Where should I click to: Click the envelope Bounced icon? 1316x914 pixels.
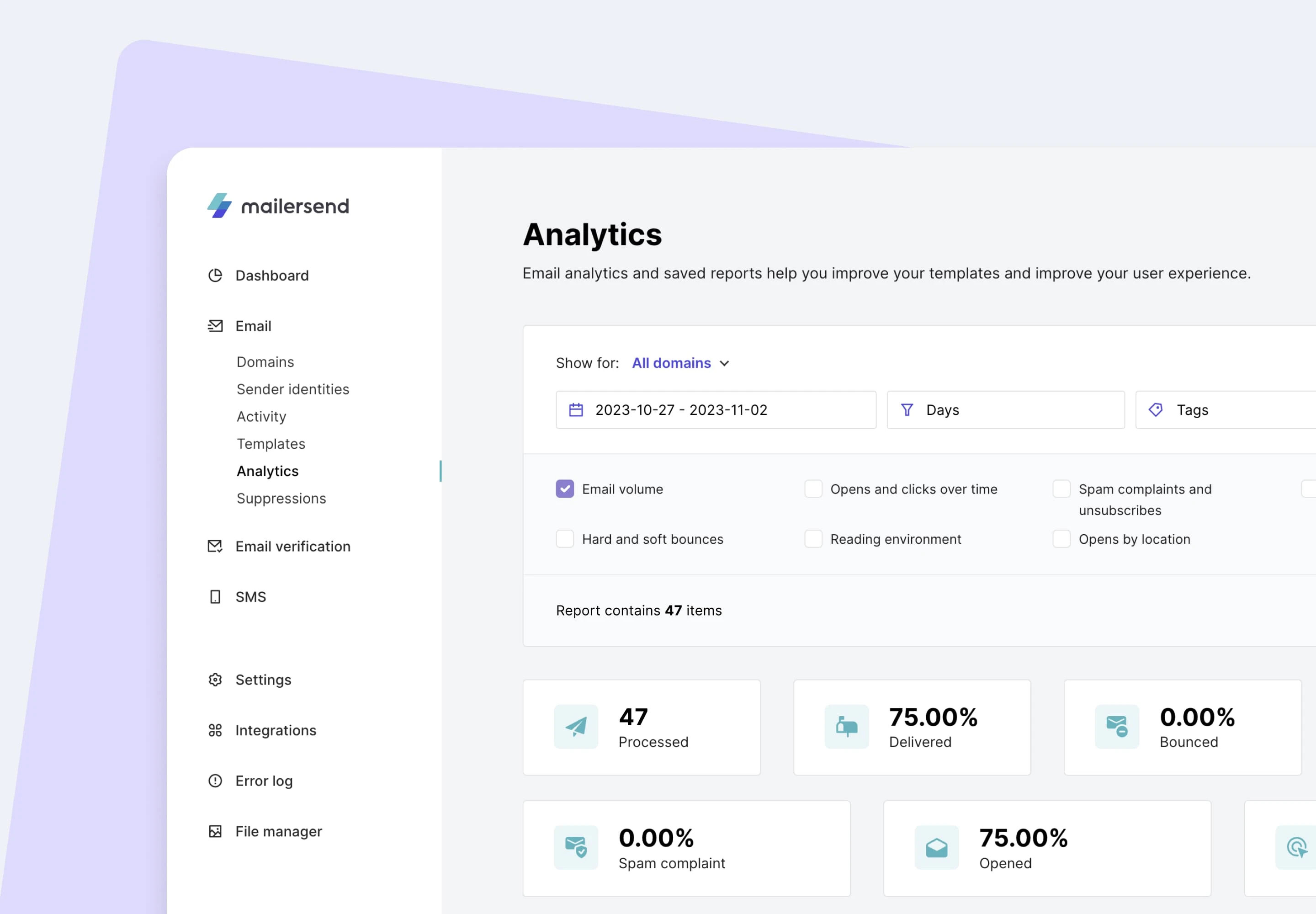[x=1117, y=726]
